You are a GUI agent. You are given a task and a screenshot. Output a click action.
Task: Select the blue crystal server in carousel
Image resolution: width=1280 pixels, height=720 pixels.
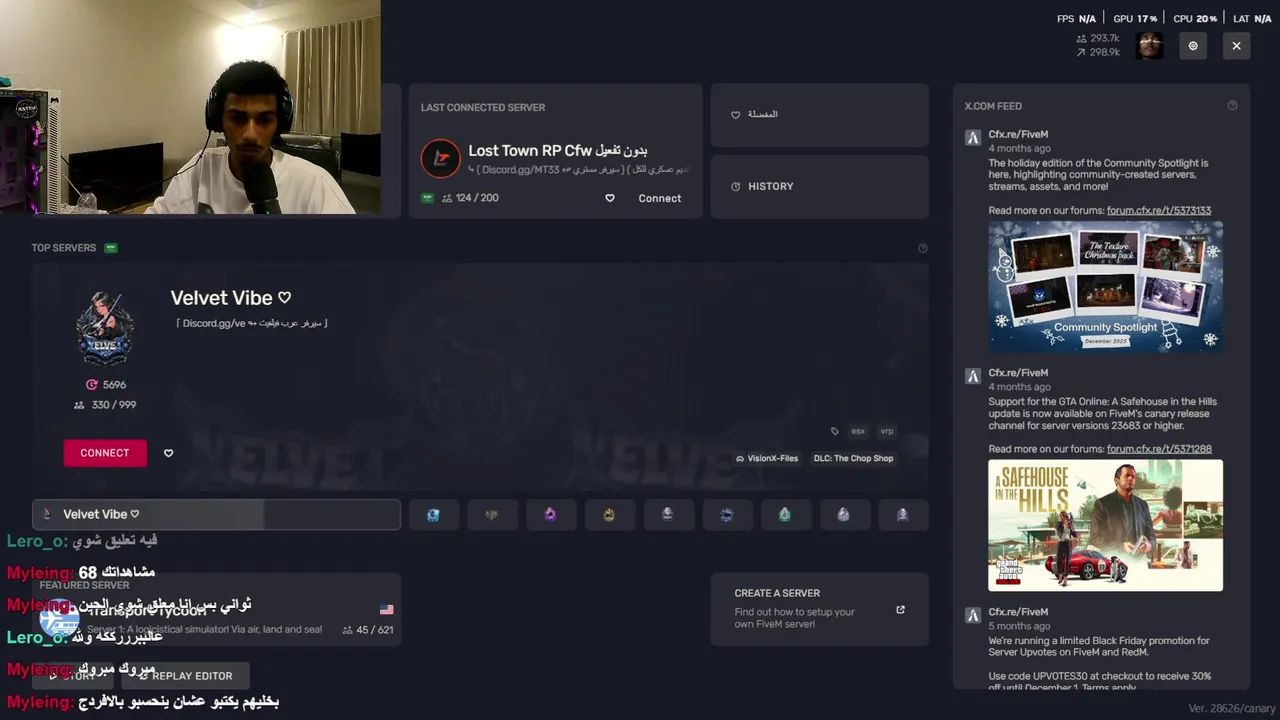coord(433,514)
